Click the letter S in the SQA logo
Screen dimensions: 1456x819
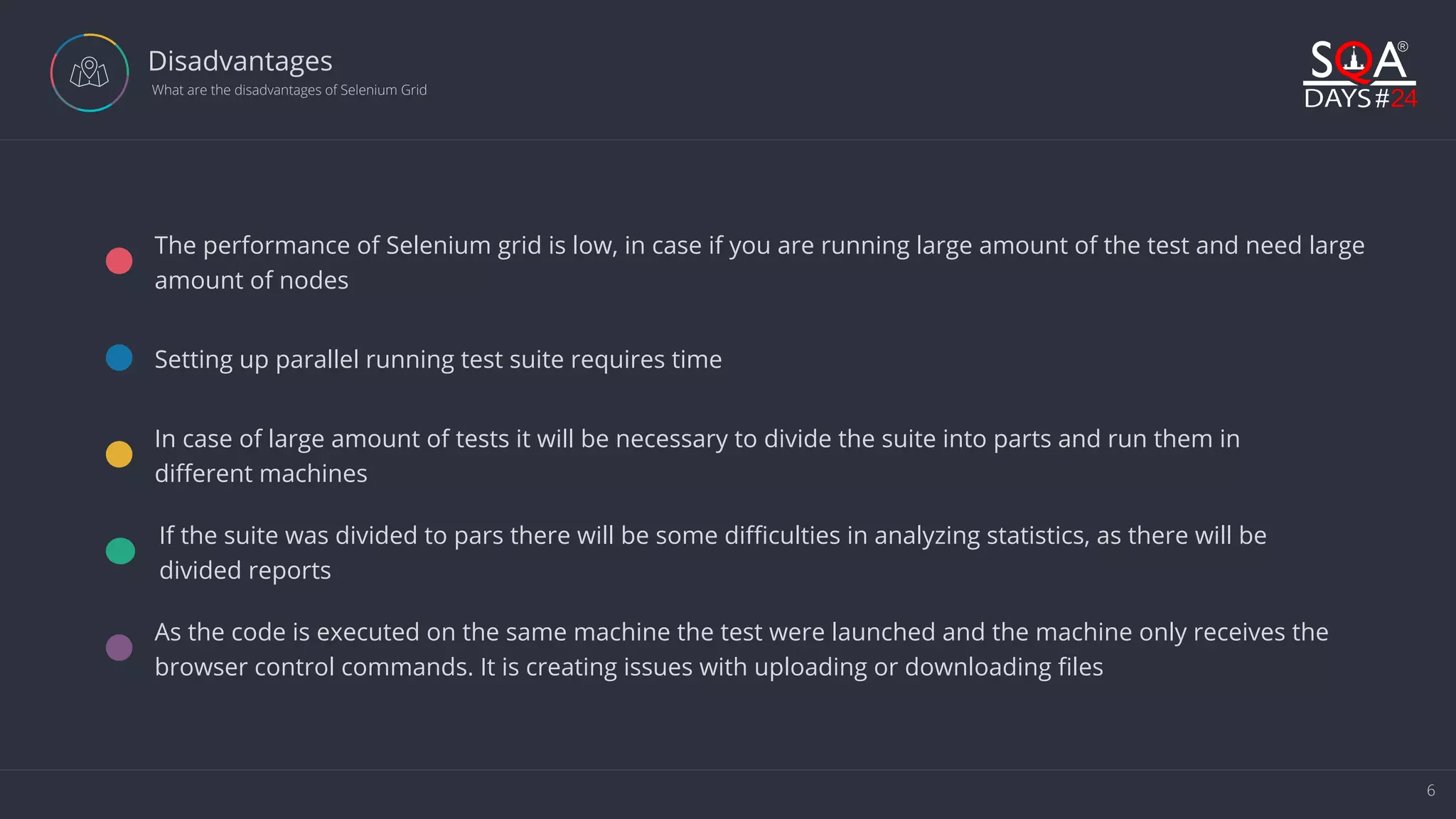(x=1322, y=60)
